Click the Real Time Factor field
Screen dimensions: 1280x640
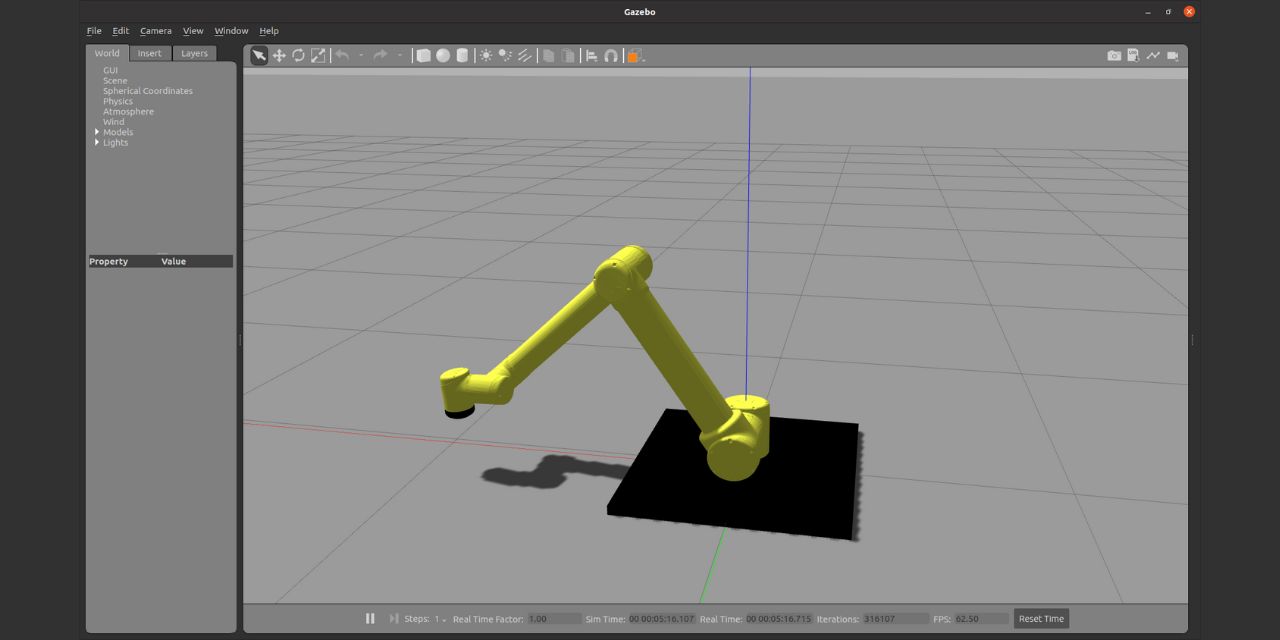point(553,618)
